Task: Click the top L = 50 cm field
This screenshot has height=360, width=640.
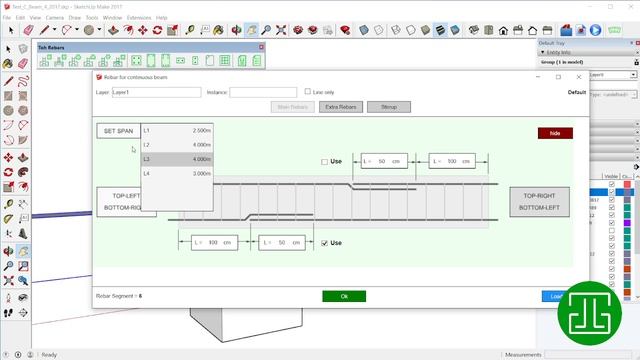Action: pyautogui.click(x=384, y=161)
